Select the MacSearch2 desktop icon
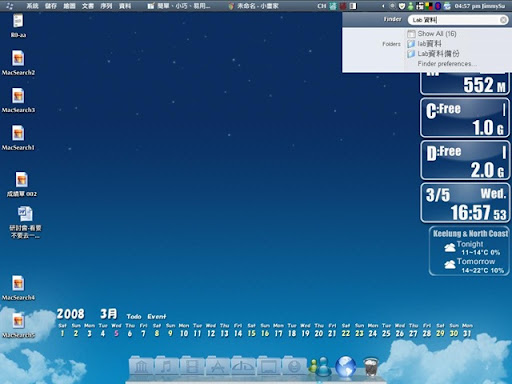Viewport: 512px width, 384px height. click(x=18, y=63)
